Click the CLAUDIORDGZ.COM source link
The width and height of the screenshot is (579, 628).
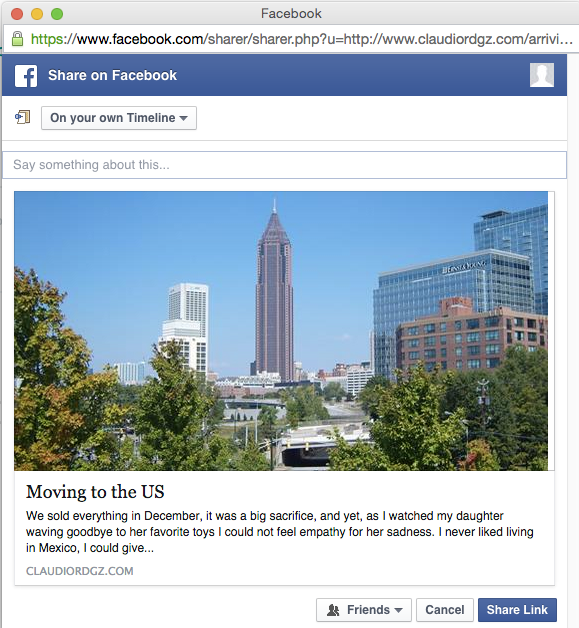80,571
